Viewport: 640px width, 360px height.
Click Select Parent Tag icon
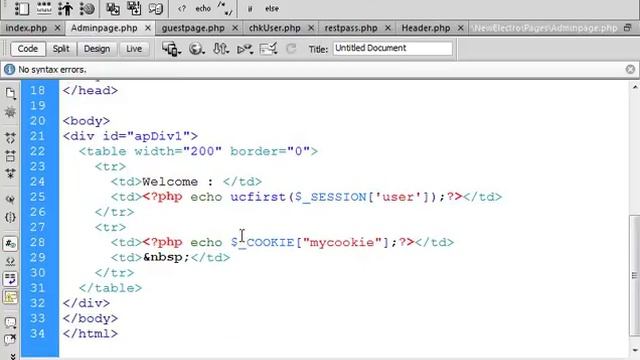(x=10, y=200)
